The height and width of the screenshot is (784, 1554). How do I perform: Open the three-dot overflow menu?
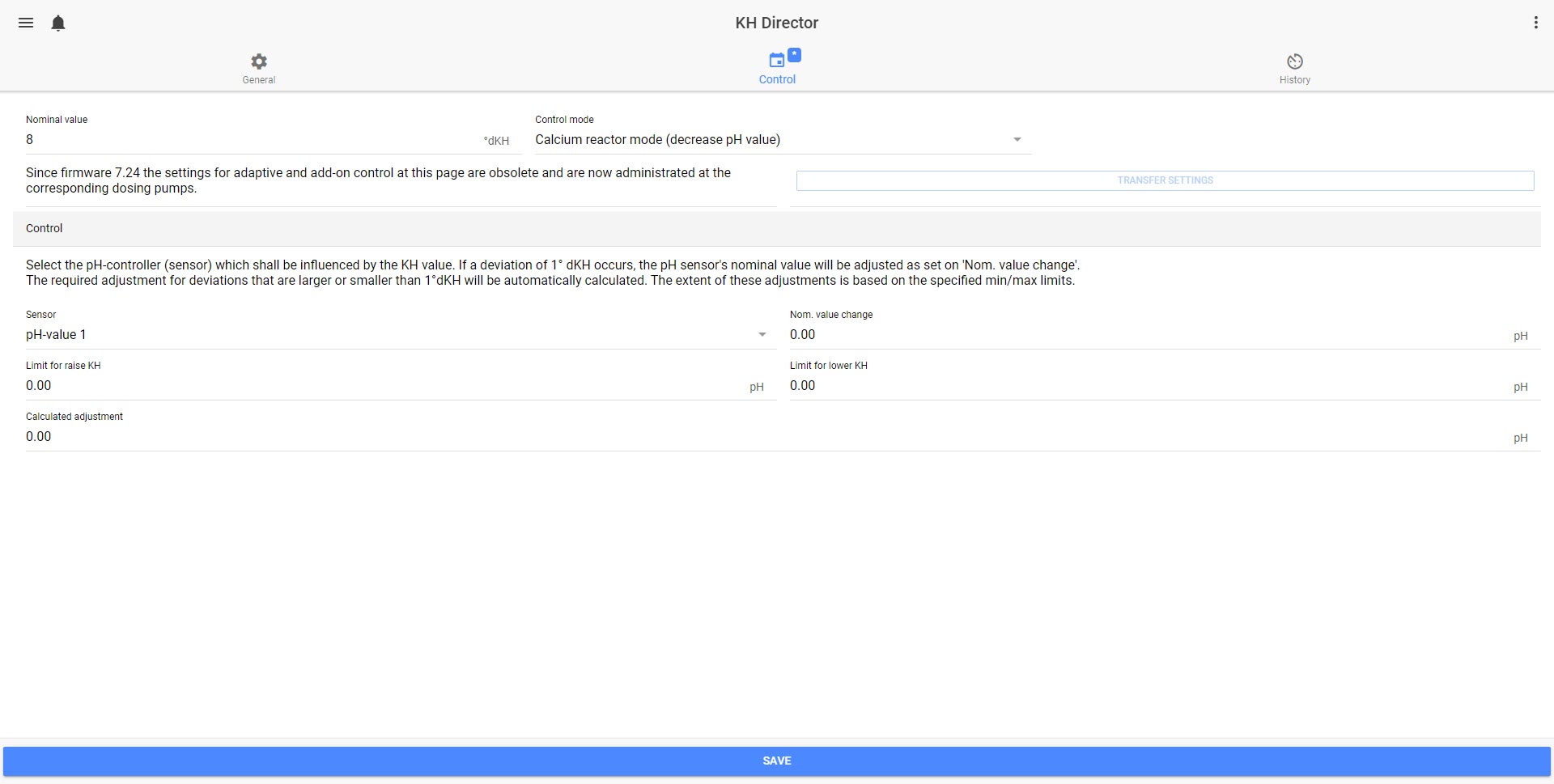[1535, 23]
